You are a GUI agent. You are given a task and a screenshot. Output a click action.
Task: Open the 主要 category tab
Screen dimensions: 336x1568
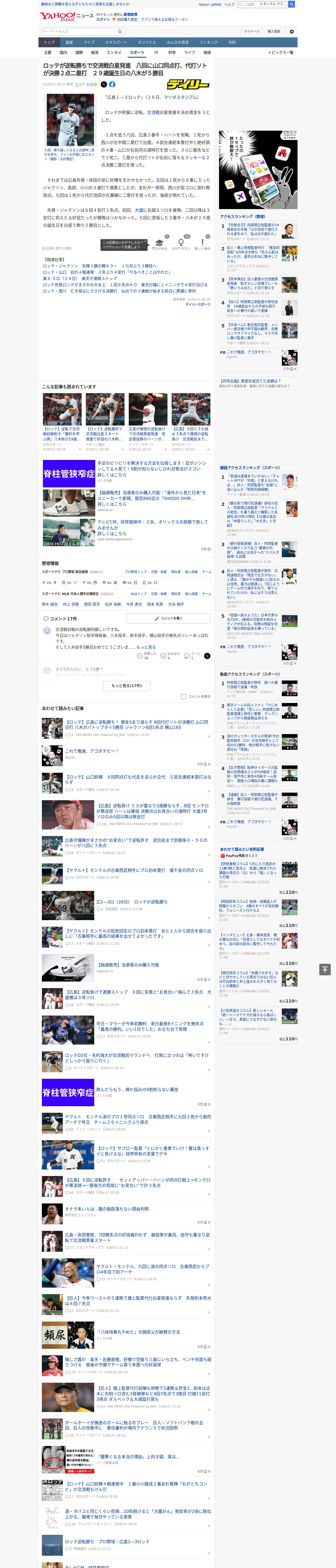click(48, 53)
